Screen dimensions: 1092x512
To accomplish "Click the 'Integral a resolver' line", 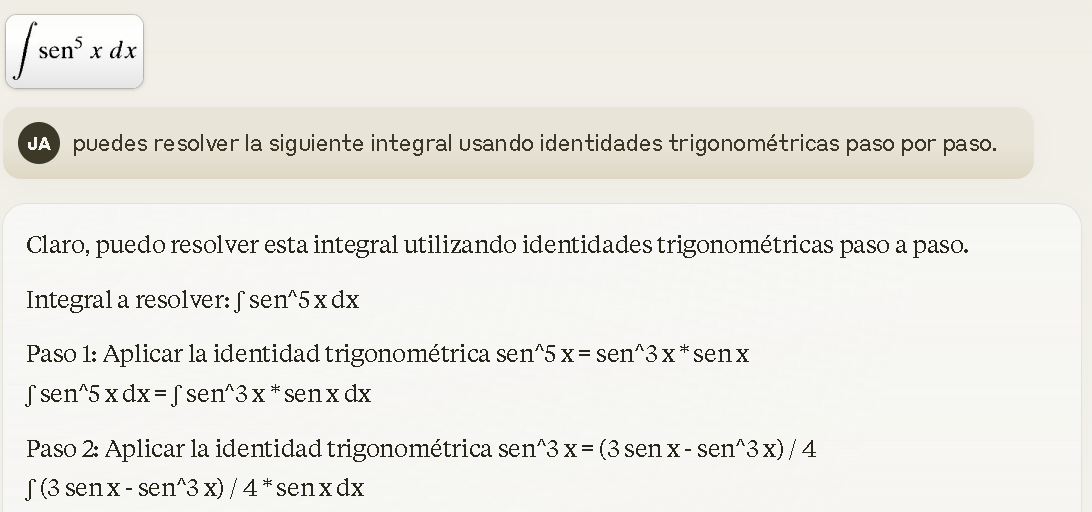I will pos(193,300).
